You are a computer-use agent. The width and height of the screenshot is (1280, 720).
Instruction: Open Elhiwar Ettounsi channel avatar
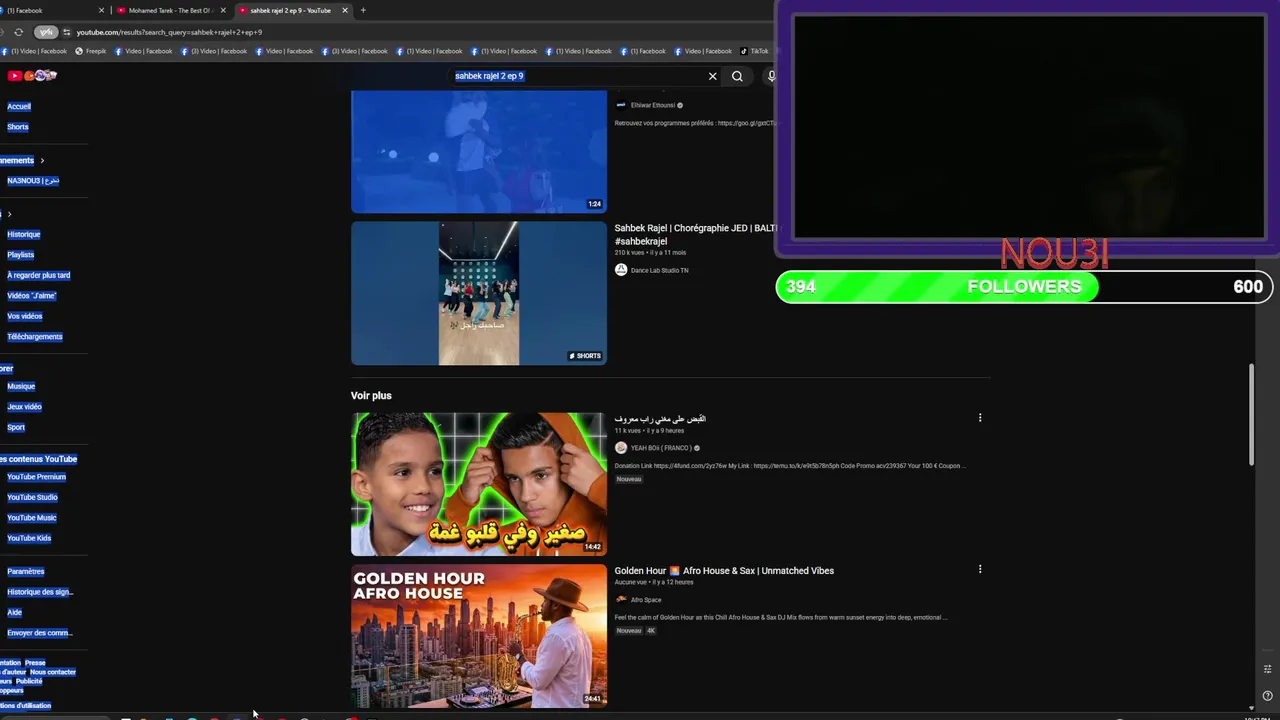[x=621, y=105]
